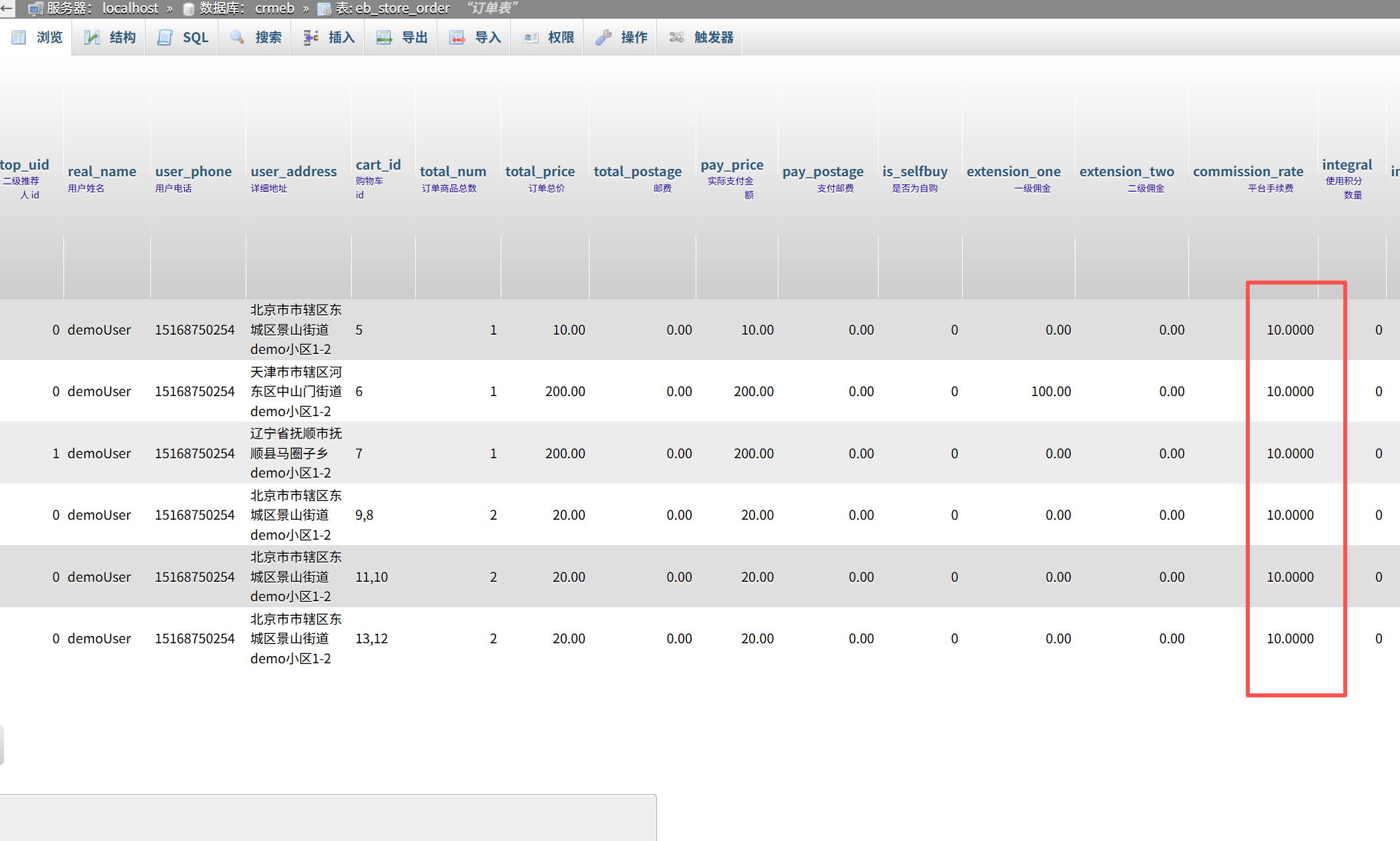Click the back arrow in breadcrumb bar
The height and width of the screenshot is (841, 1400).
7,8
